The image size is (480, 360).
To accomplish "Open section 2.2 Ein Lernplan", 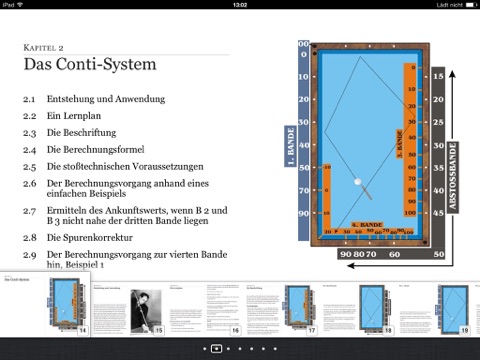I will coord(62,116).
